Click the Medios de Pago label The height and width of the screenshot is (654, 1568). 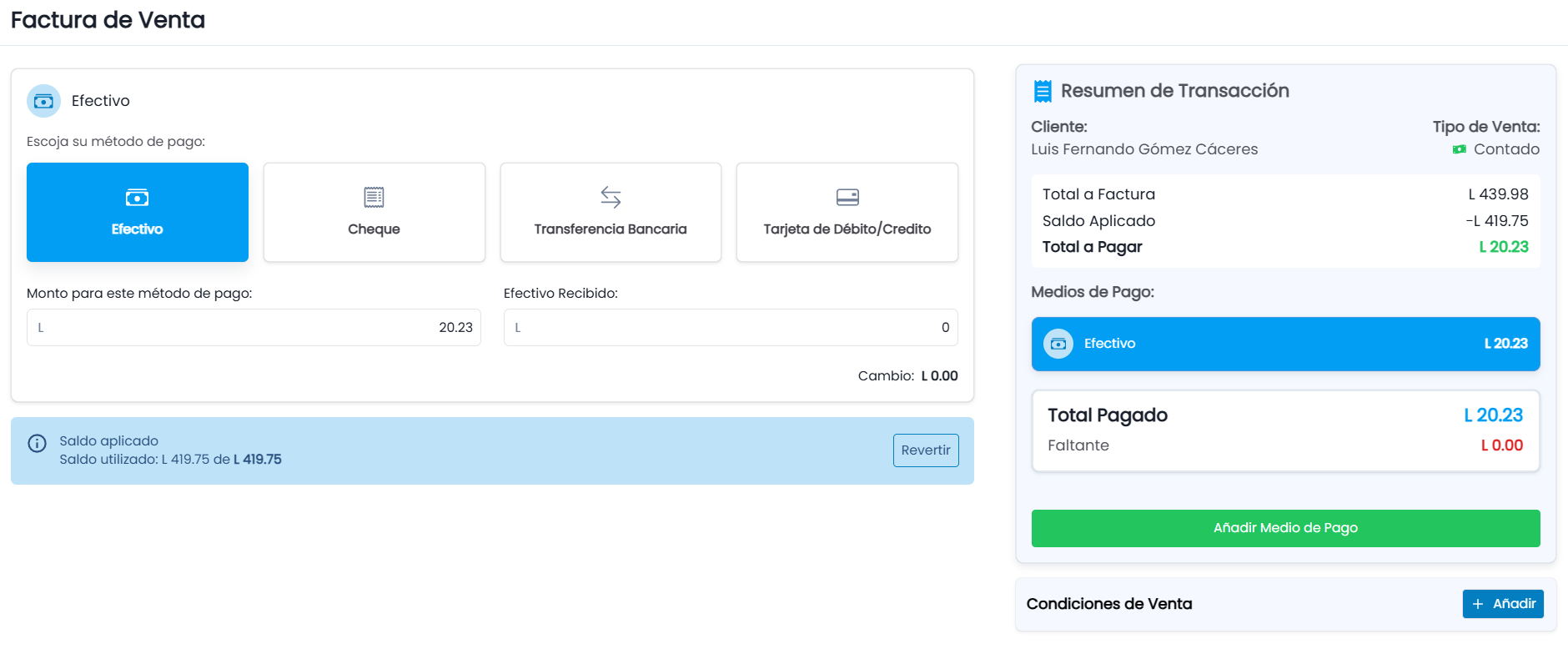1093,292
